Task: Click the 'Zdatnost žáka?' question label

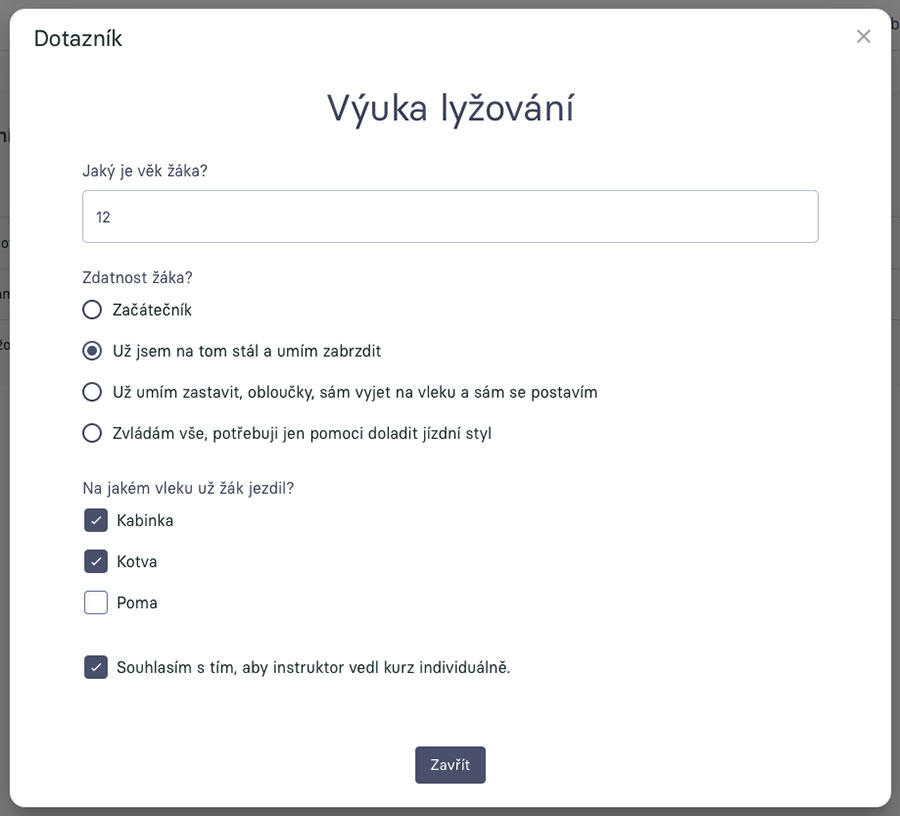Action: point(137,277)
